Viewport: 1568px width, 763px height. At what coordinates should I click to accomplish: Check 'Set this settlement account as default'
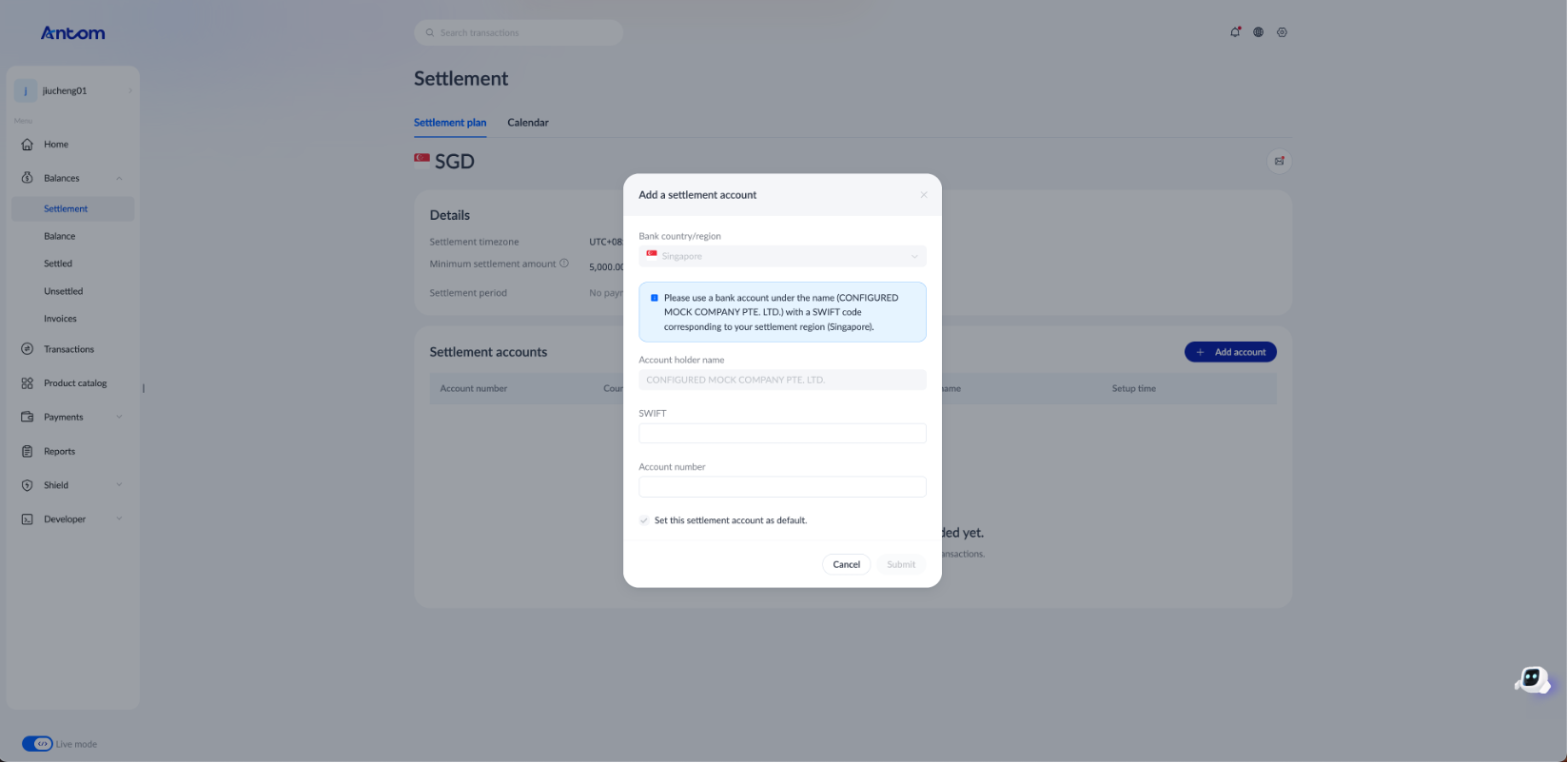(644, 520)
